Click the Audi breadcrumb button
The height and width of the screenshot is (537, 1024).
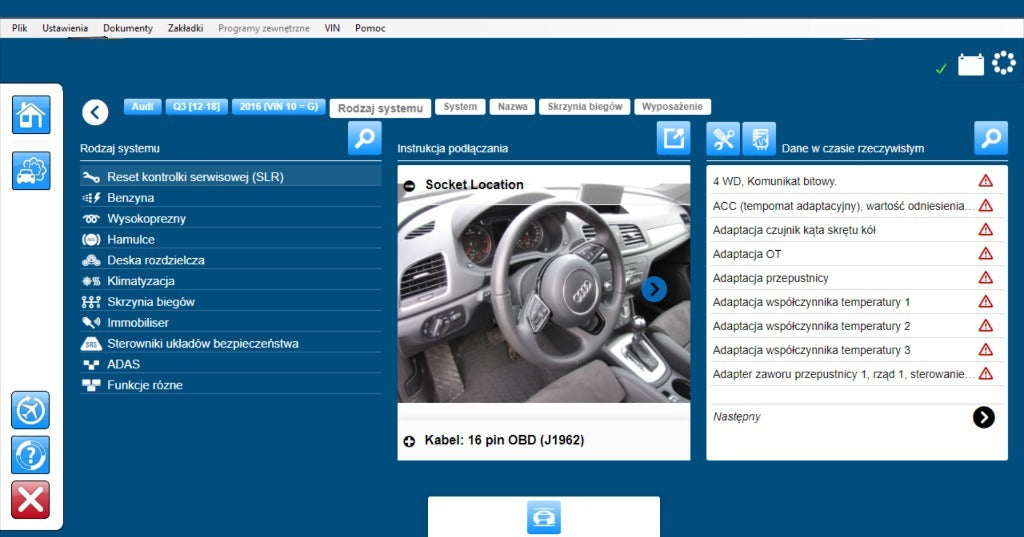tap(142, 106)
